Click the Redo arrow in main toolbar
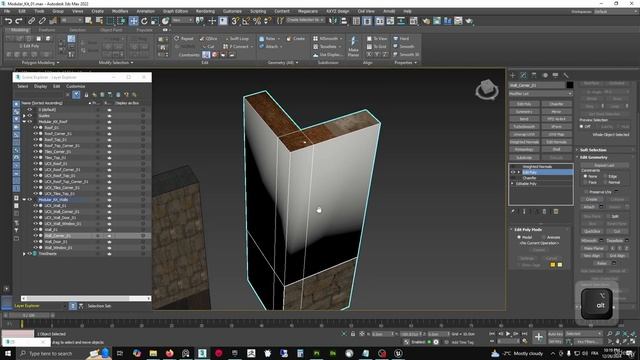Viewport: 640px width, 360px height. point(19,21)
